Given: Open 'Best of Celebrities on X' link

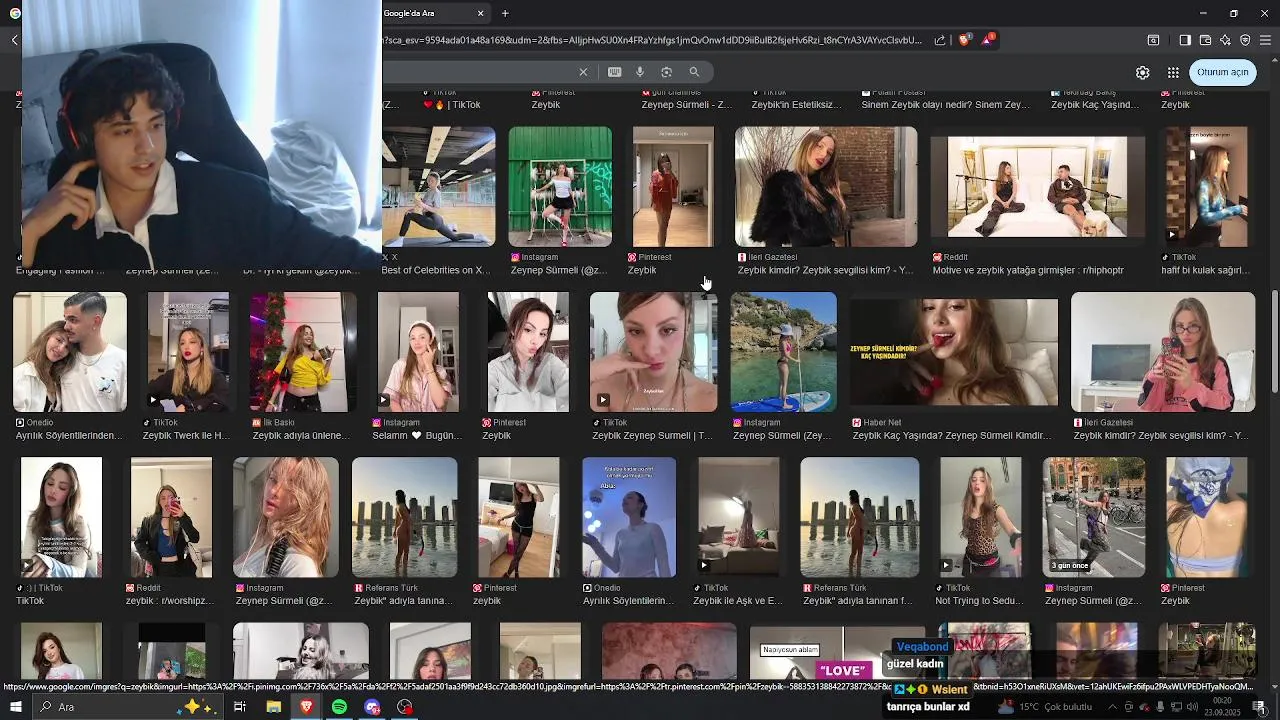Looking at the screenshot, I should coord(435,270).
